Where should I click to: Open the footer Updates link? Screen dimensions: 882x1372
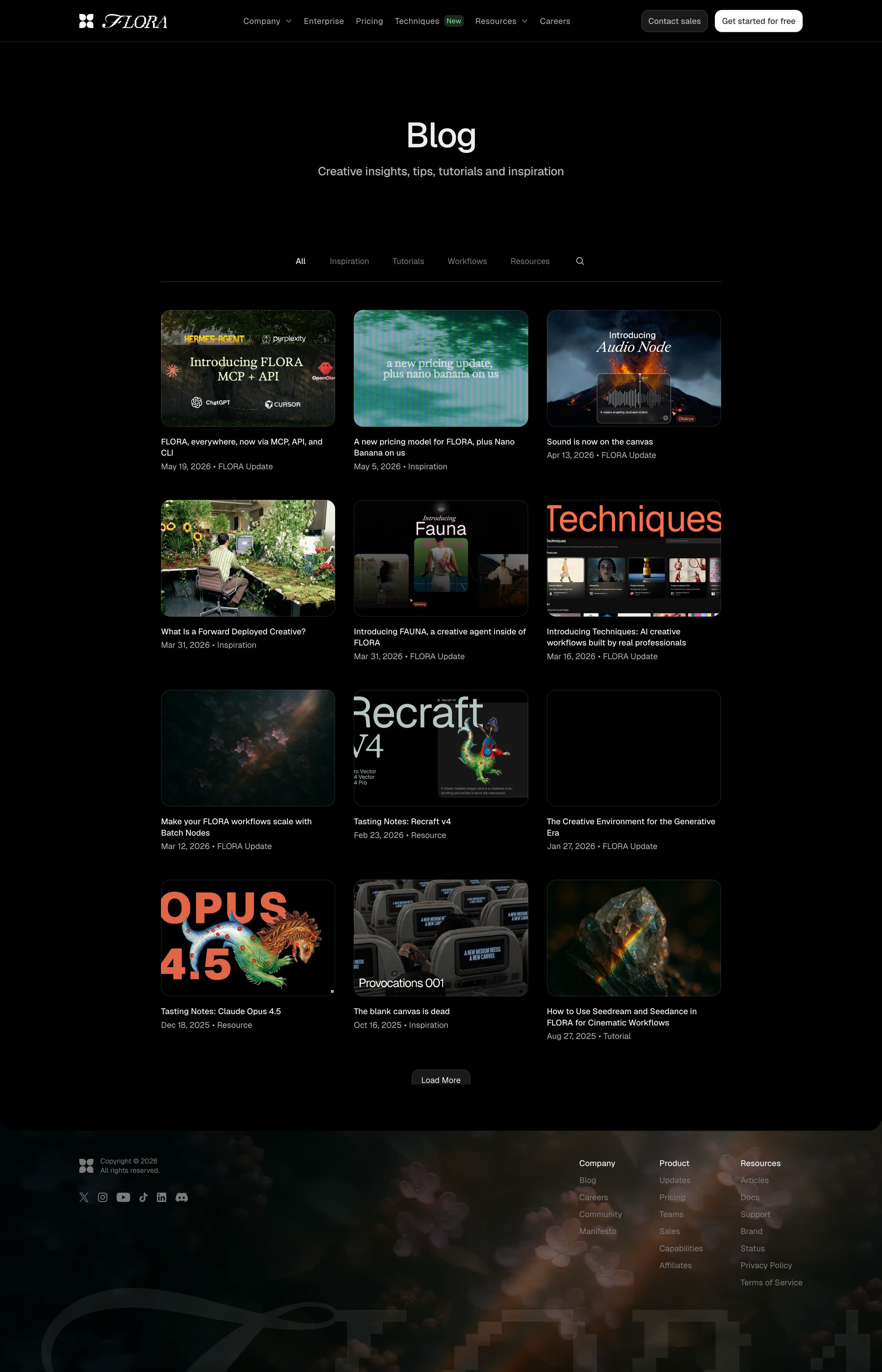(675, 1180)
